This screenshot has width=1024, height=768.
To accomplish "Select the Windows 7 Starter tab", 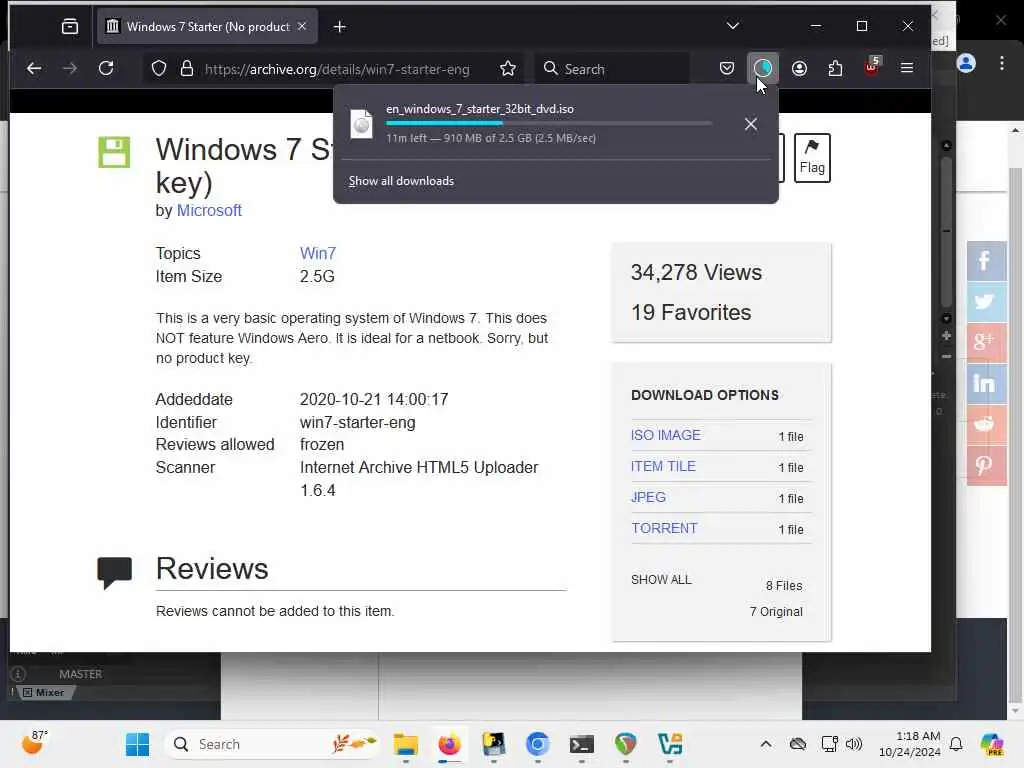I will point(207,27).
